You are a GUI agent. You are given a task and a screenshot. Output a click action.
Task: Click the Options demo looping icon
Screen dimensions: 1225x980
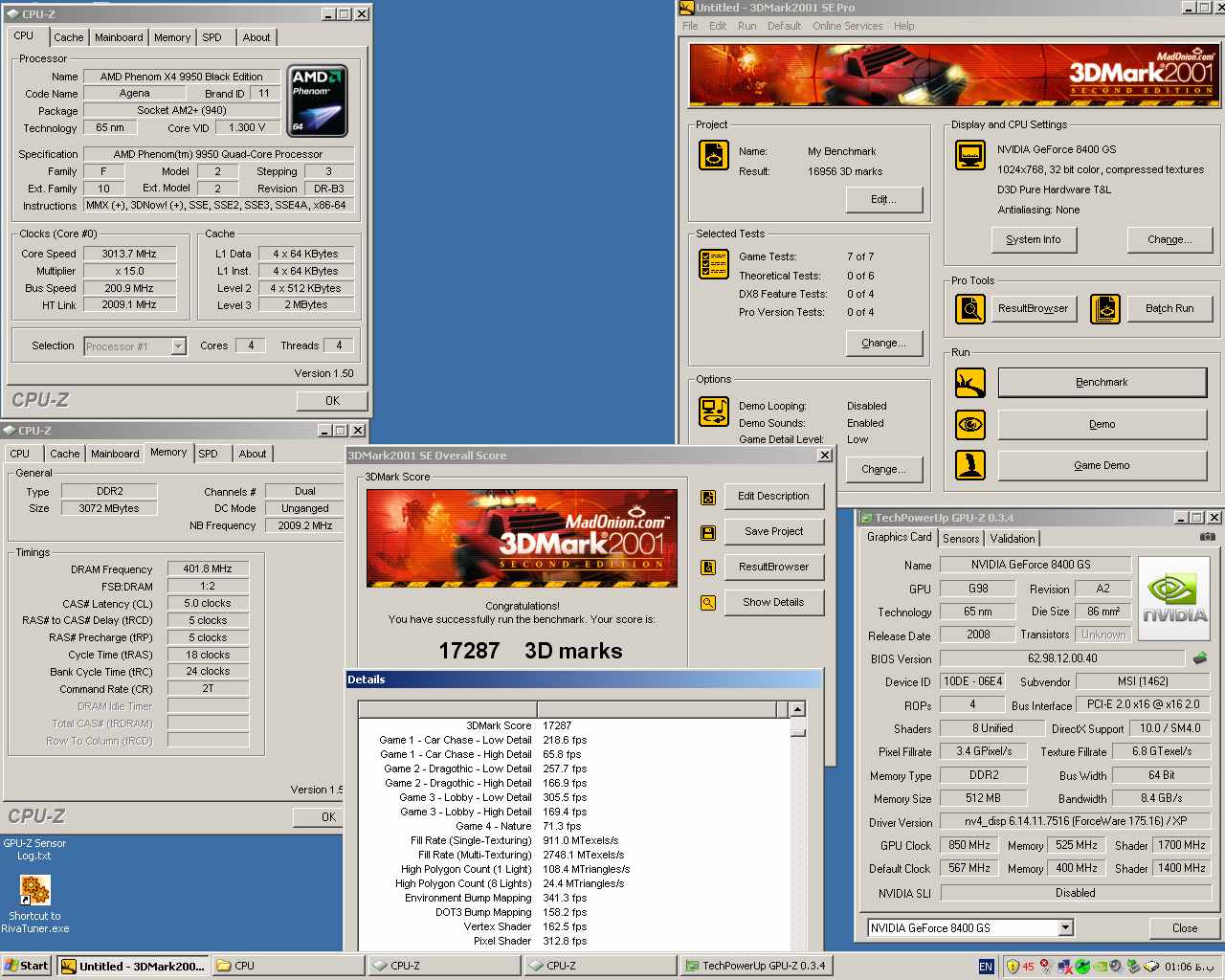pyautogui.click(x=714, y=412)
